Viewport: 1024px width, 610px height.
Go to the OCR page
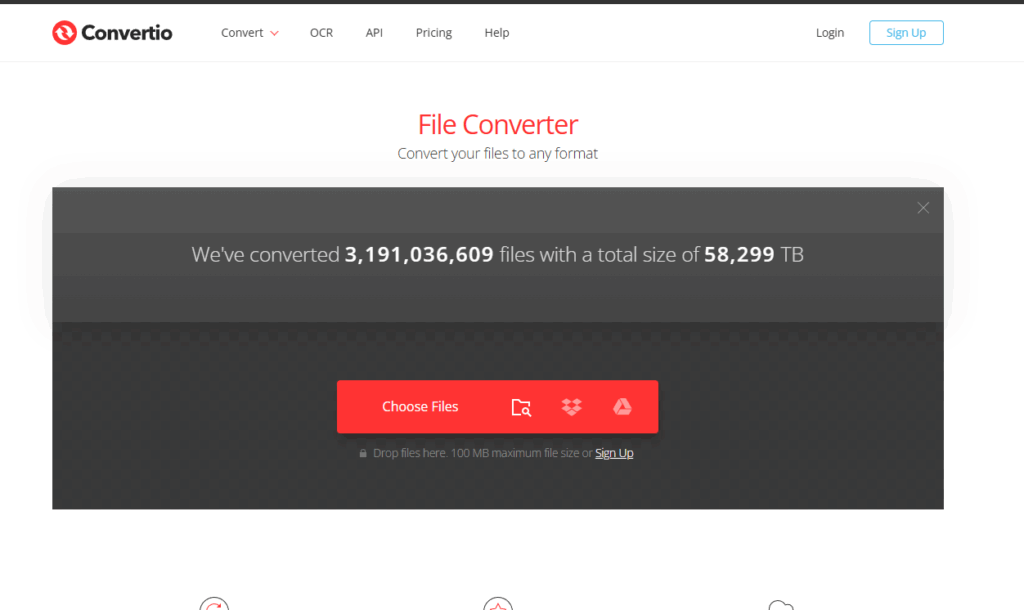pyautogui.click(x=321, y=33)
